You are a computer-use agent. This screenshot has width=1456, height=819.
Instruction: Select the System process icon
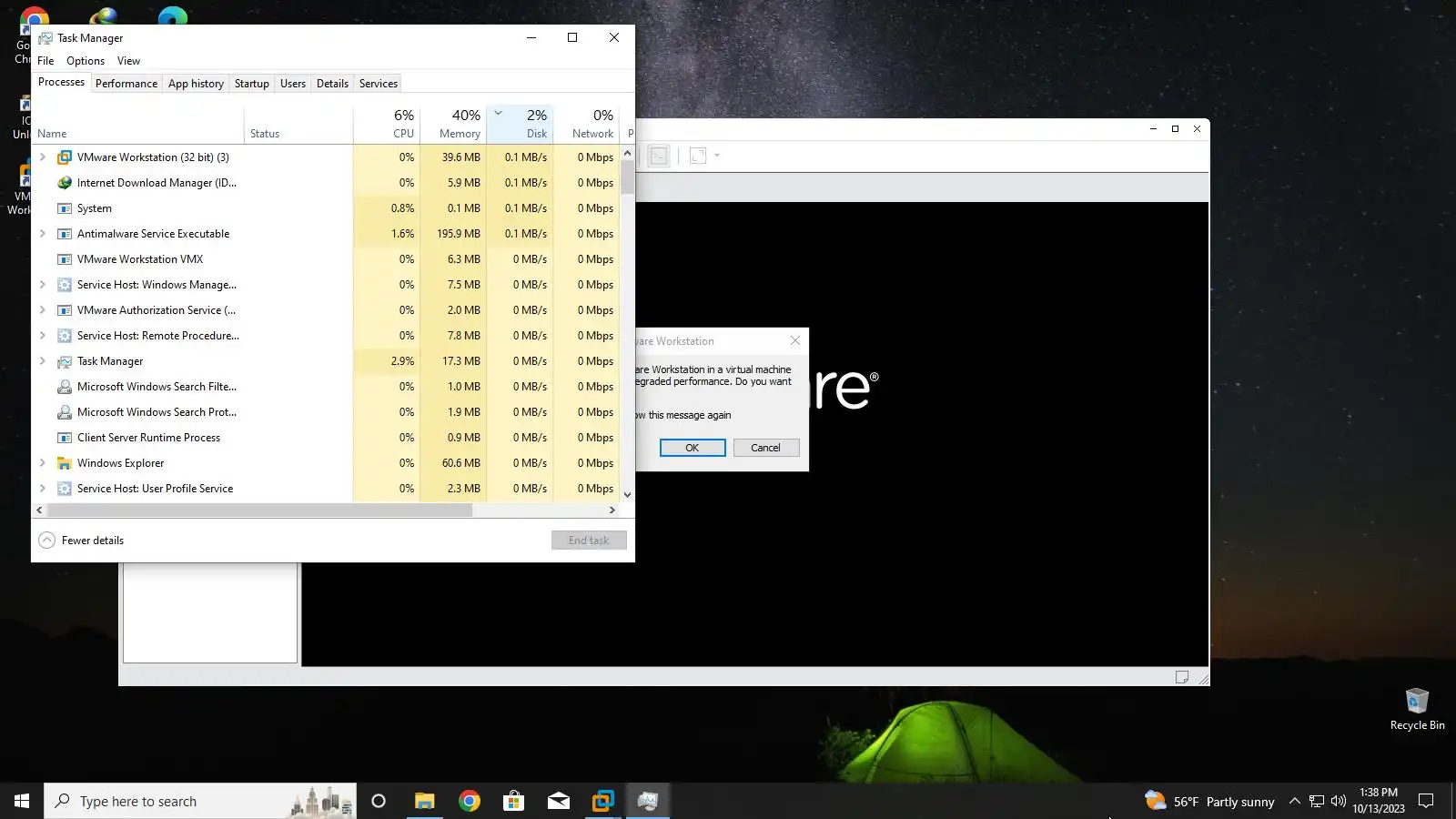(x=65, y=208)
